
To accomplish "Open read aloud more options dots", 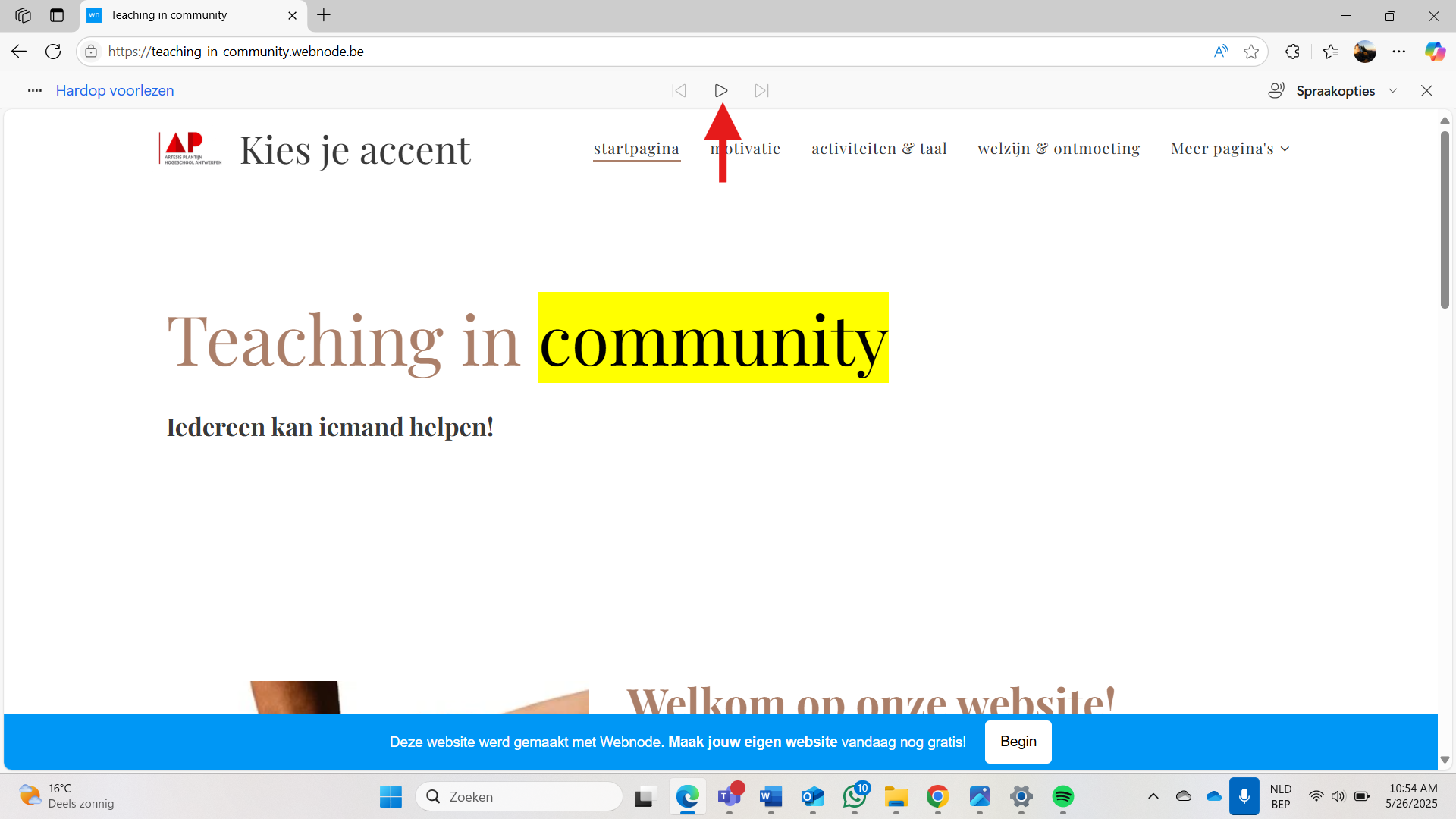I will tap(35, 90).
